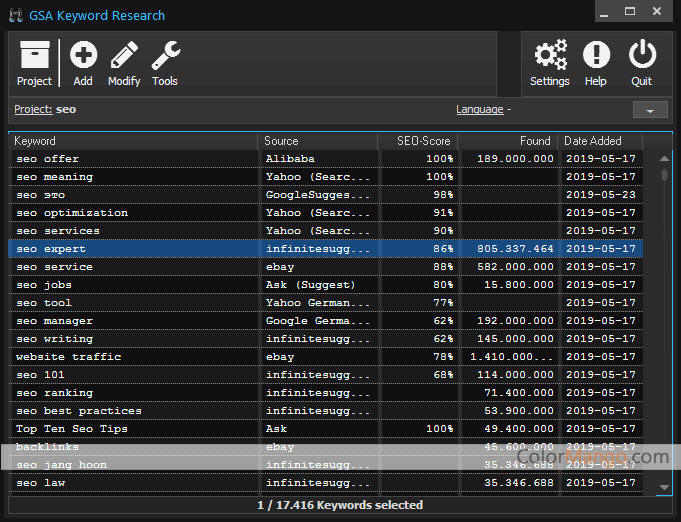Click the GSA Keyword Research binoculars icon
Viewport: 681px width, 522px height.
[x=16, y=16]
